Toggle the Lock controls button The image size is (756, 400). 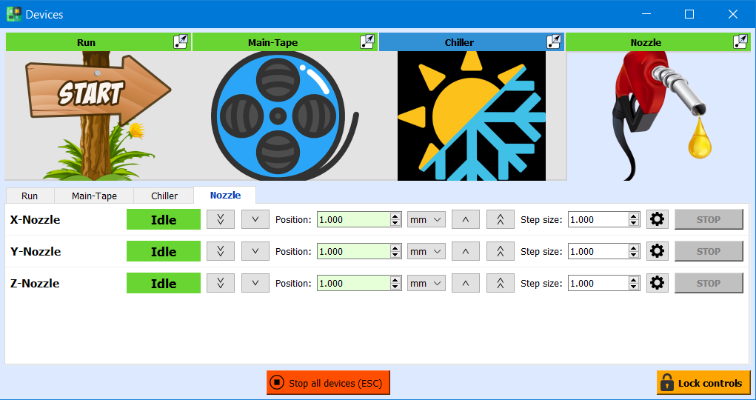703,383
